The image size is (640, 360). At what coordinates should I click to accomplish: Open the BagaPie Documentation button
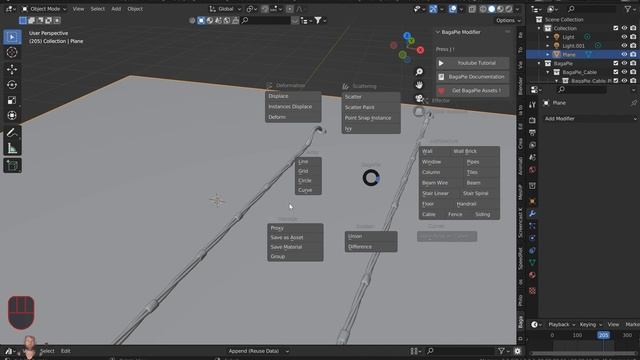pos(473,77)
